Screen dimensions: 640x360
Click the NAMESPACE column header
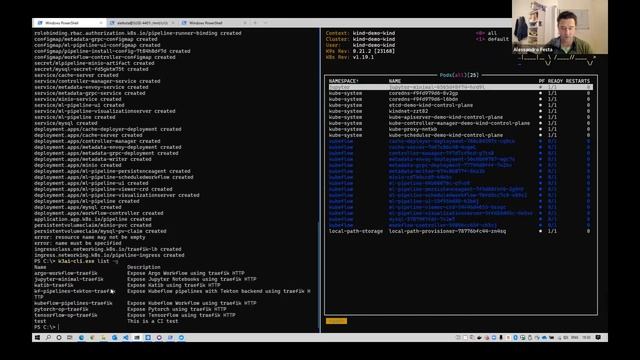click(x=344, y=81)
